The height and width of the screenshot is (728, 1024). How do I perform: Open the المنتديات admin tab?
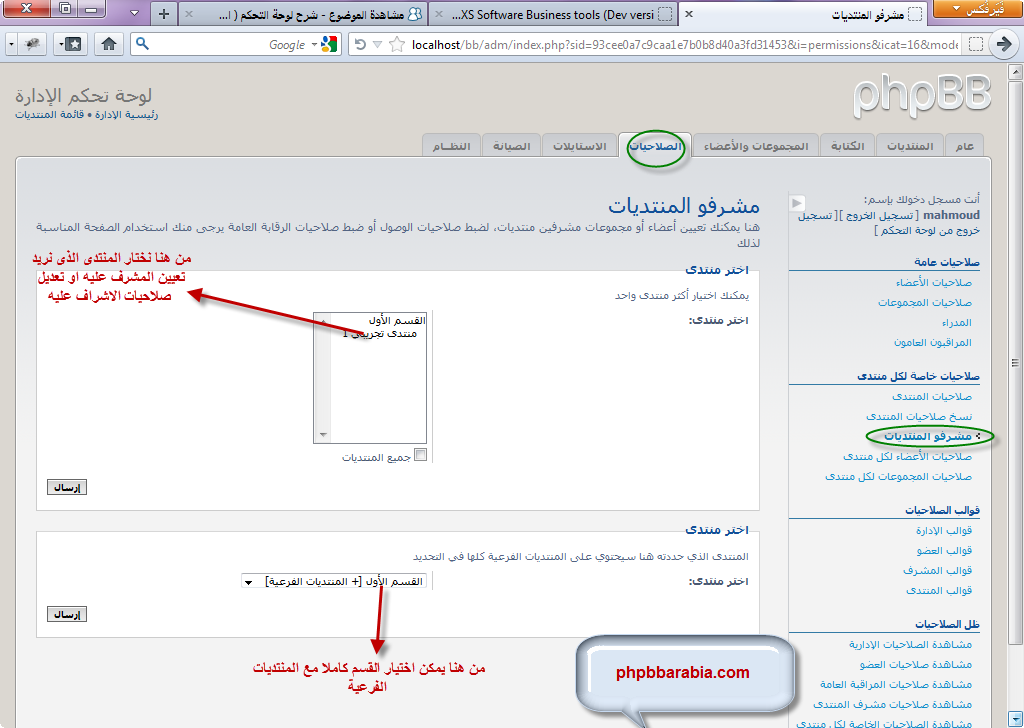910,146
